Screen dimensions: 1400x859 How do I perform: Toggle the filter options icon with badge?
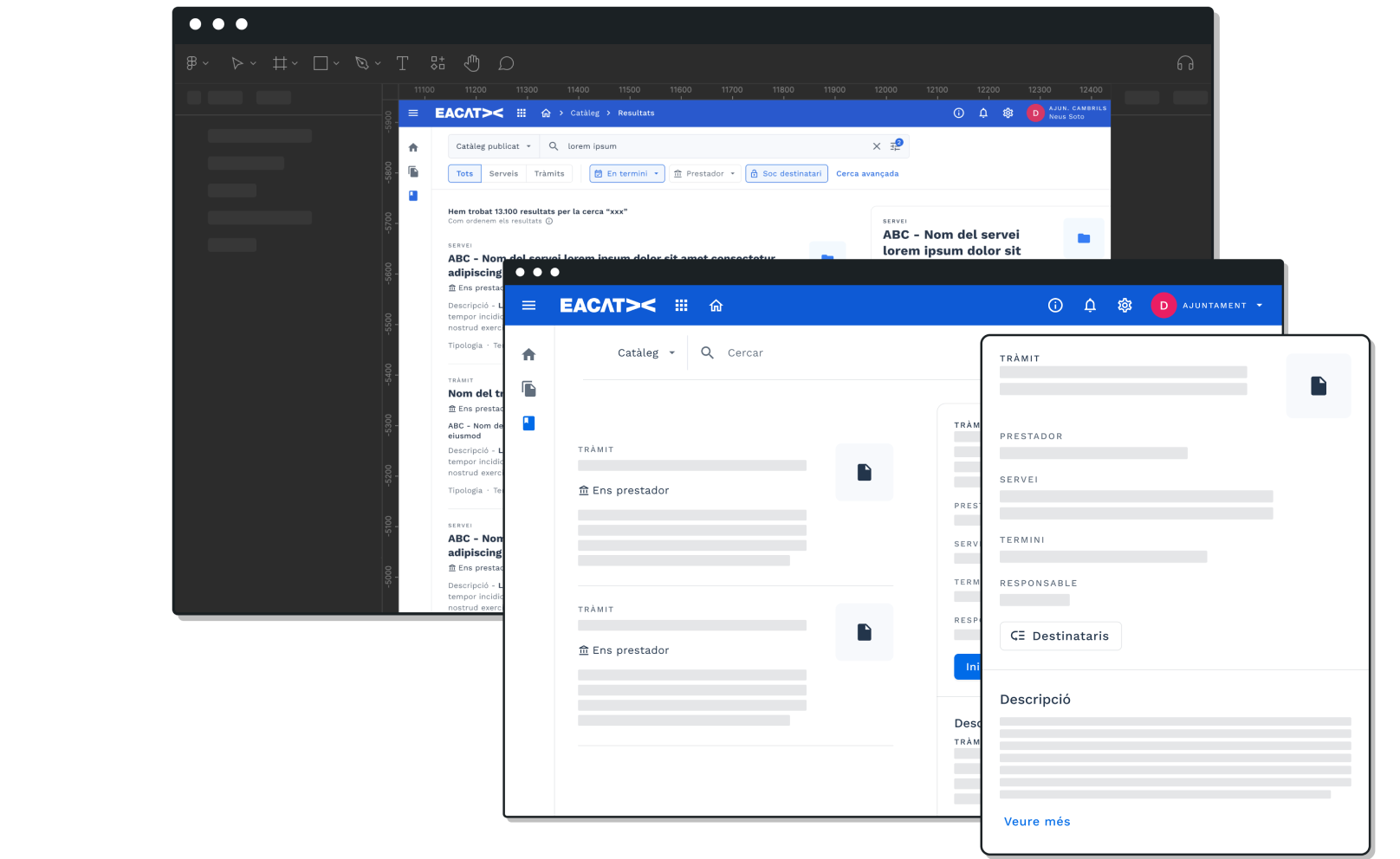pos(896,145)
